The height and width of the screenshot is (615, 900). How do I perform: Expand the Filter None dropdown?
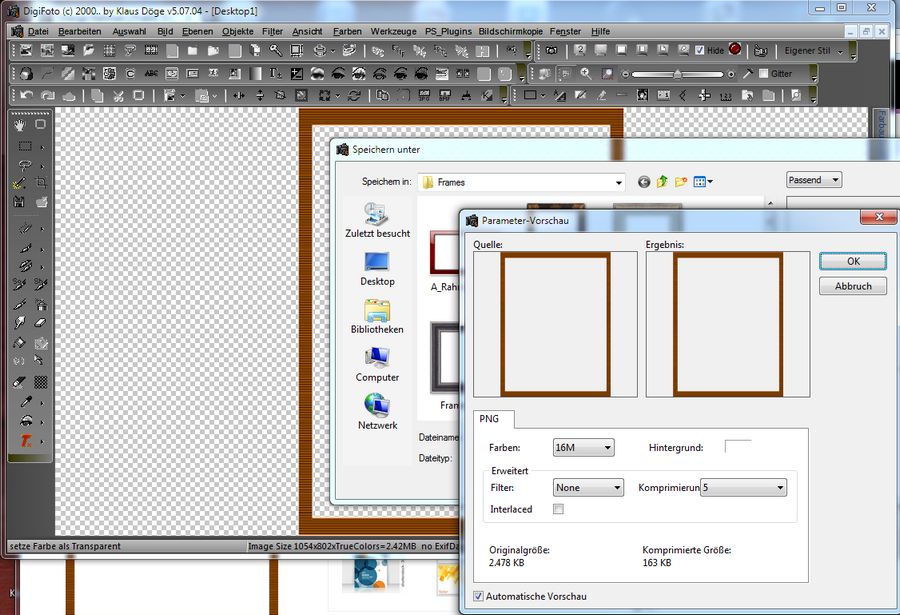[x=588, y=488]
